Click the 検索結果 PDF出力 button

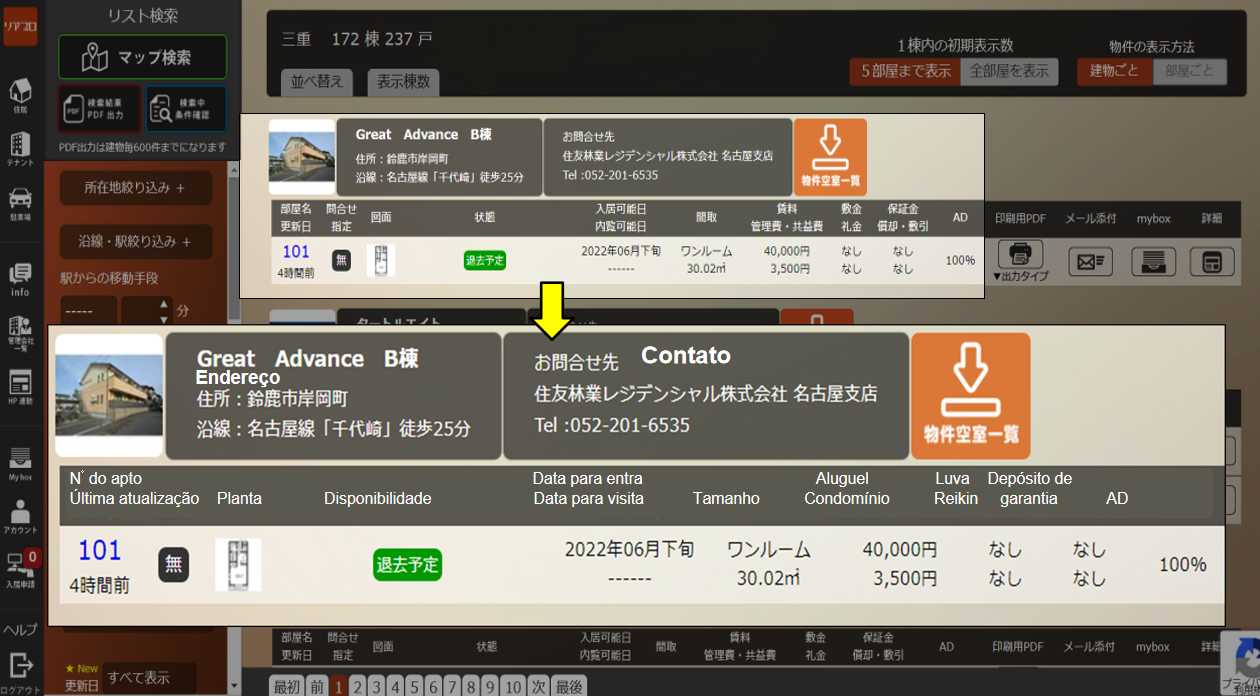coord(100,110)
